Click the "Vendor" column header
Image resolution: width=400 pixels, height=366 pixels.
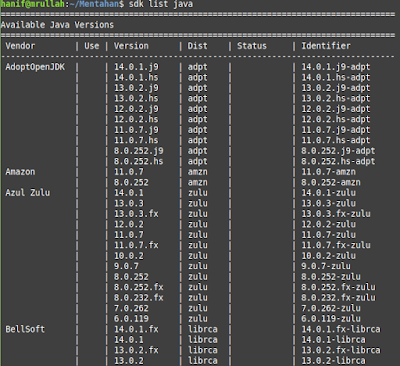click(20, 46)
